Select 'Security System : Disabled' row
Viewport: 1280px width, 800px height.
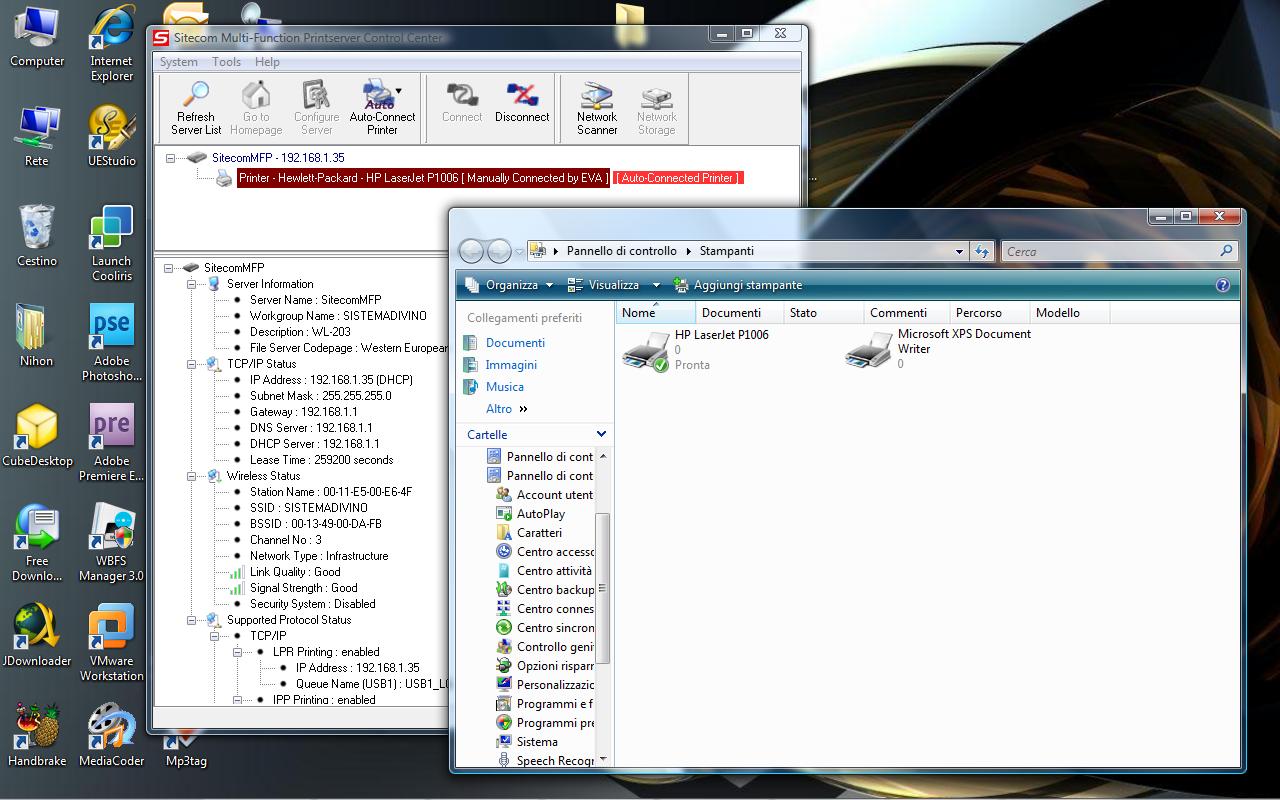[x=312, y=604]
